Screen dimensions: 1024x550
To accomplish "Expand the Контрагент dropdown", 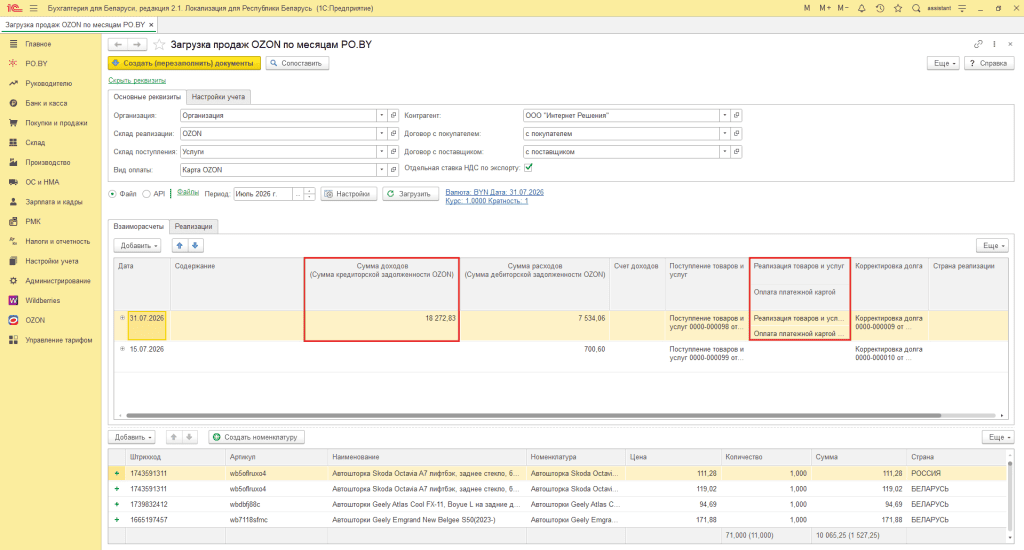I will pos(724,116).
